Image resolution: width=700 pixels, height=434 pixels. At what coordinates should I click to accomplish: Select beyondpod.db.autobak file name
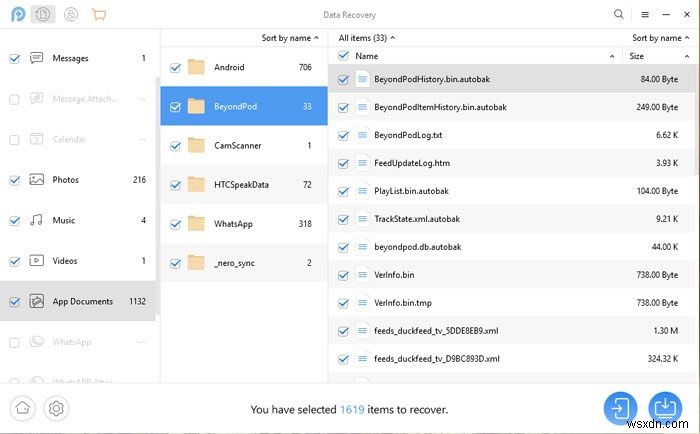coord(417,247)
